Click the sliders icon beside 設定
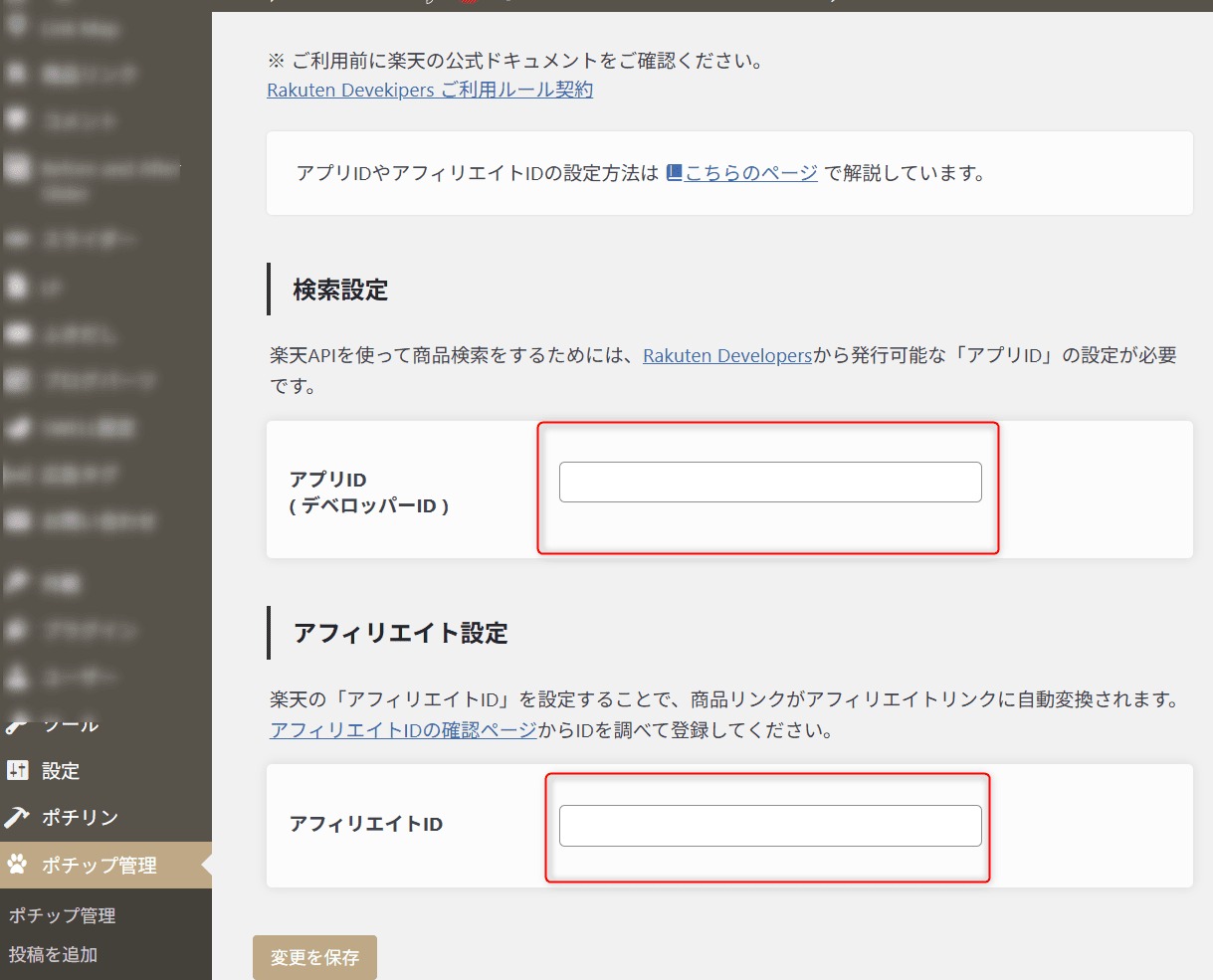 [17, 770]
